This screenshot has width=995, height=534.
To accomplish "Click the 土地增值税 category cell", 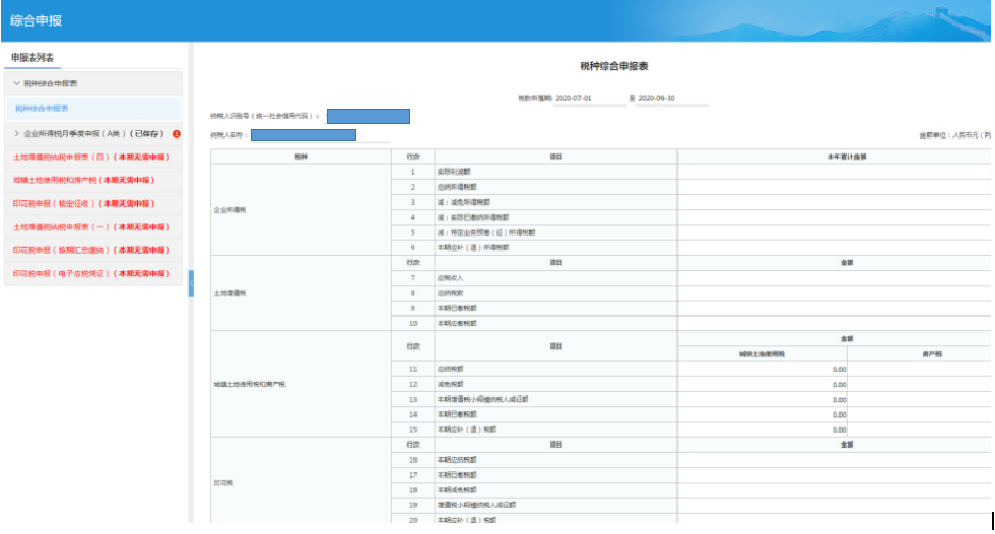I will tap(301, 293).
